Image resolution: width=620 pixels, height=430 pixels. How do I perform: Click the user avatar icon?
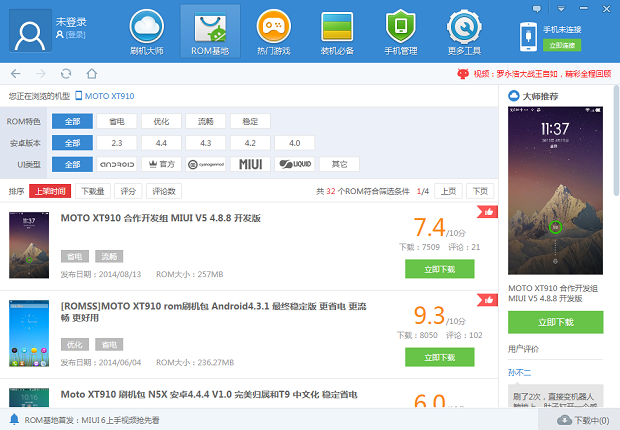tap(30, 31)
